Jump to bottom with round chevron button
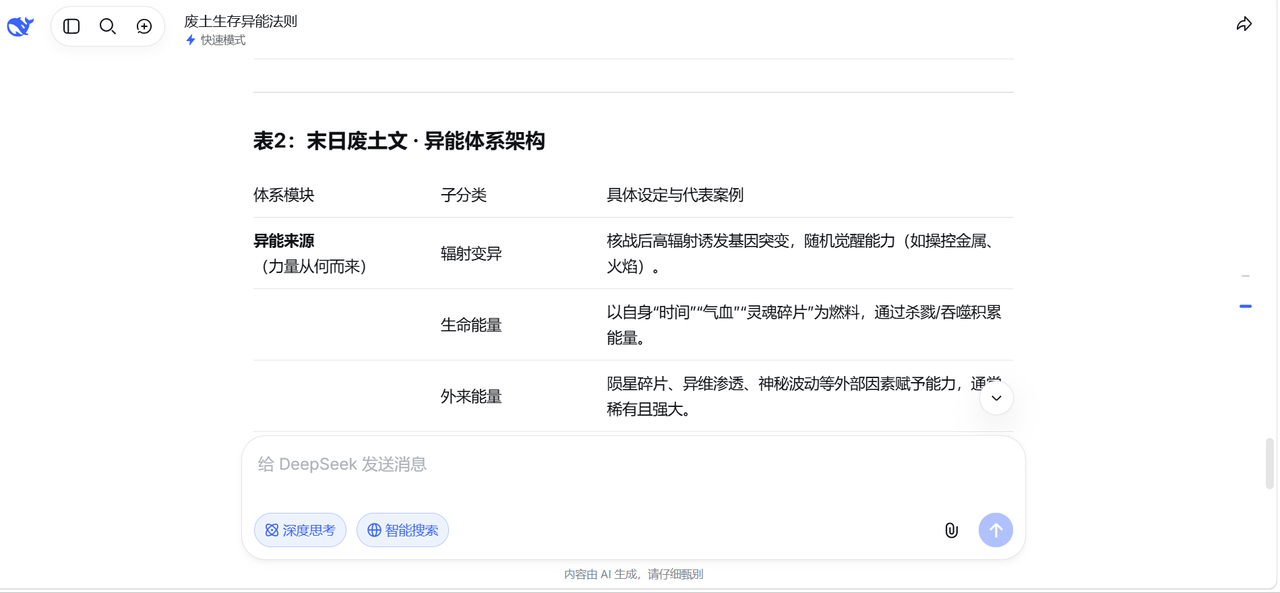1280x593 pixels. coord(996,398)
